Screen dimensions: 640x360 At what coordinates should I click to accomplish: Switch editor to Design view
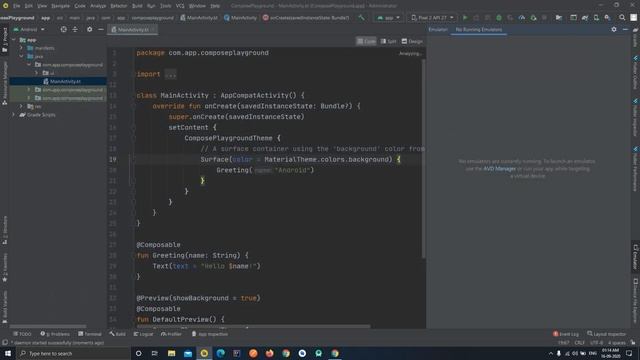(x=412, y=41)
